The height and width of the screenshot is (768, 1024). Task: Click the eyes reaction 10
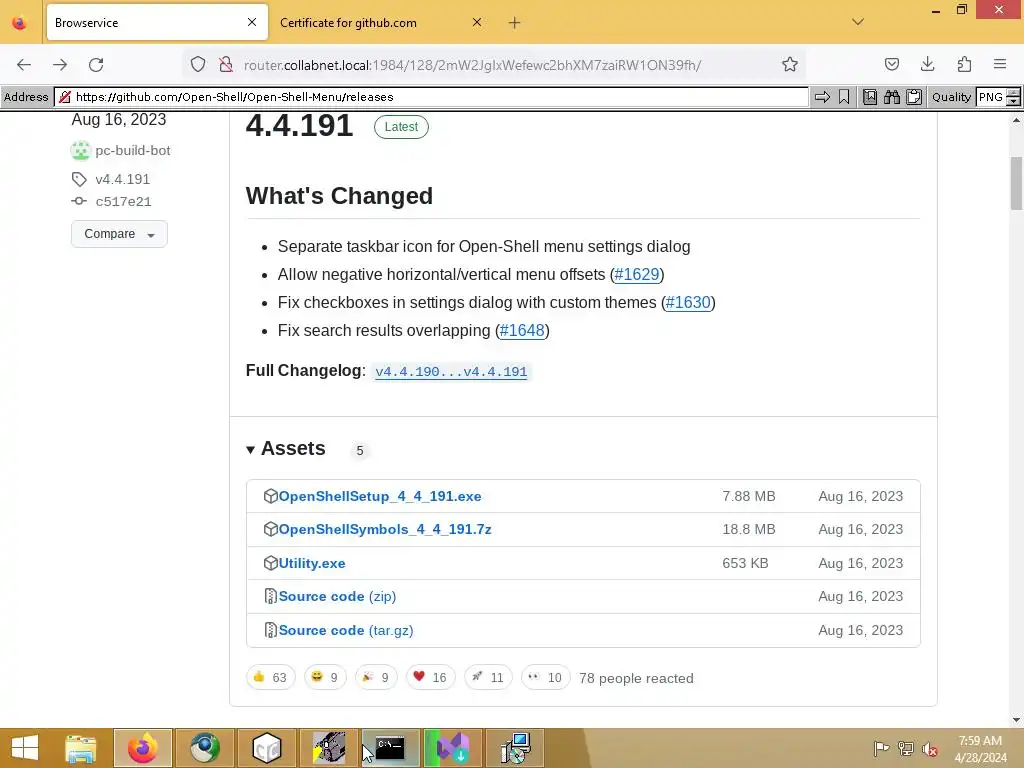pos(545,677)
